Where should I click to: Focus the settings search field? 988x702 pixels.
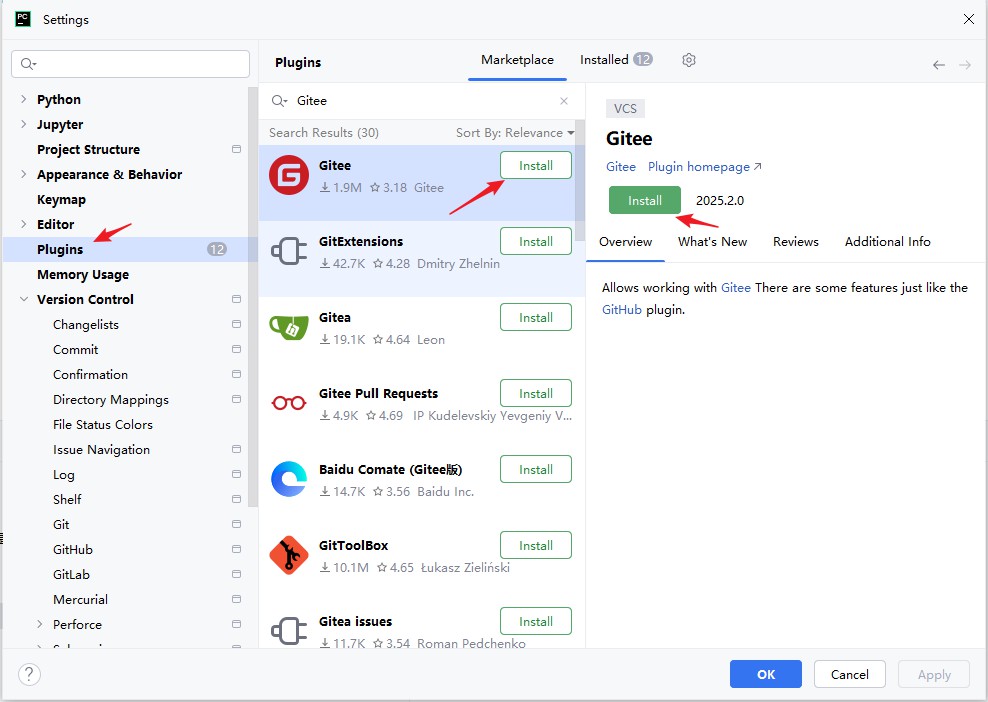130,64
